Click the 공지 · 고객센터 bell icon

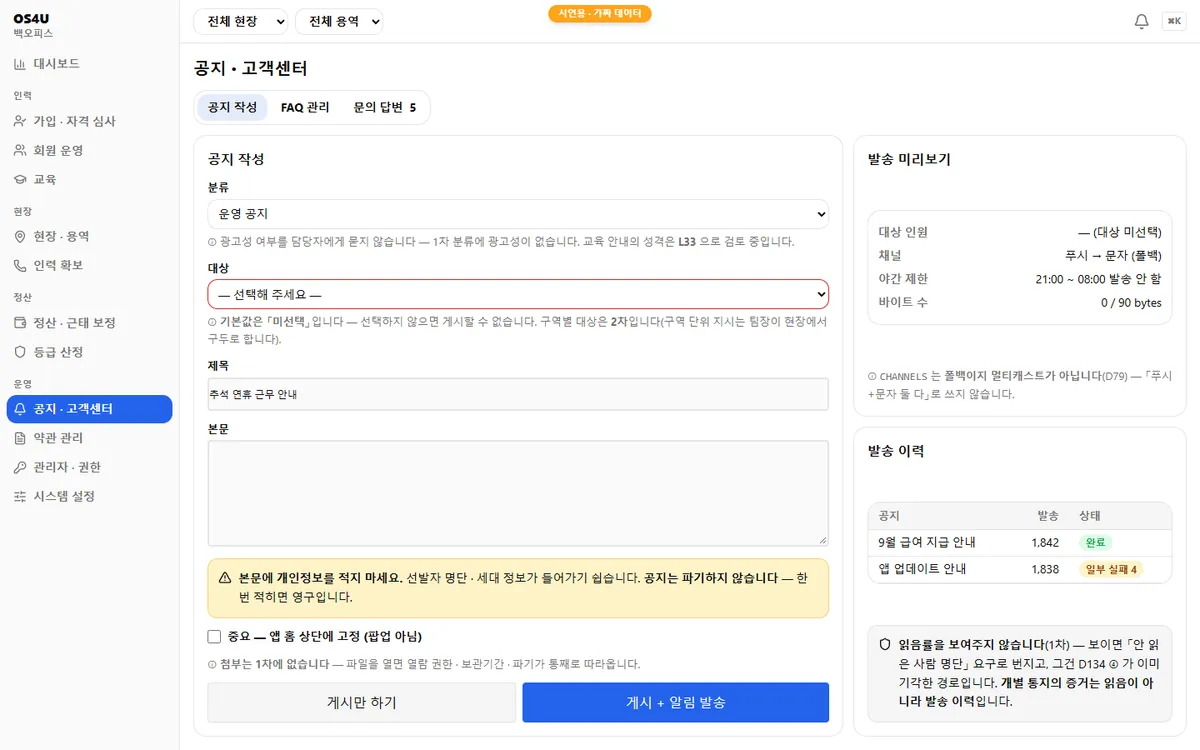coord(20,409)
